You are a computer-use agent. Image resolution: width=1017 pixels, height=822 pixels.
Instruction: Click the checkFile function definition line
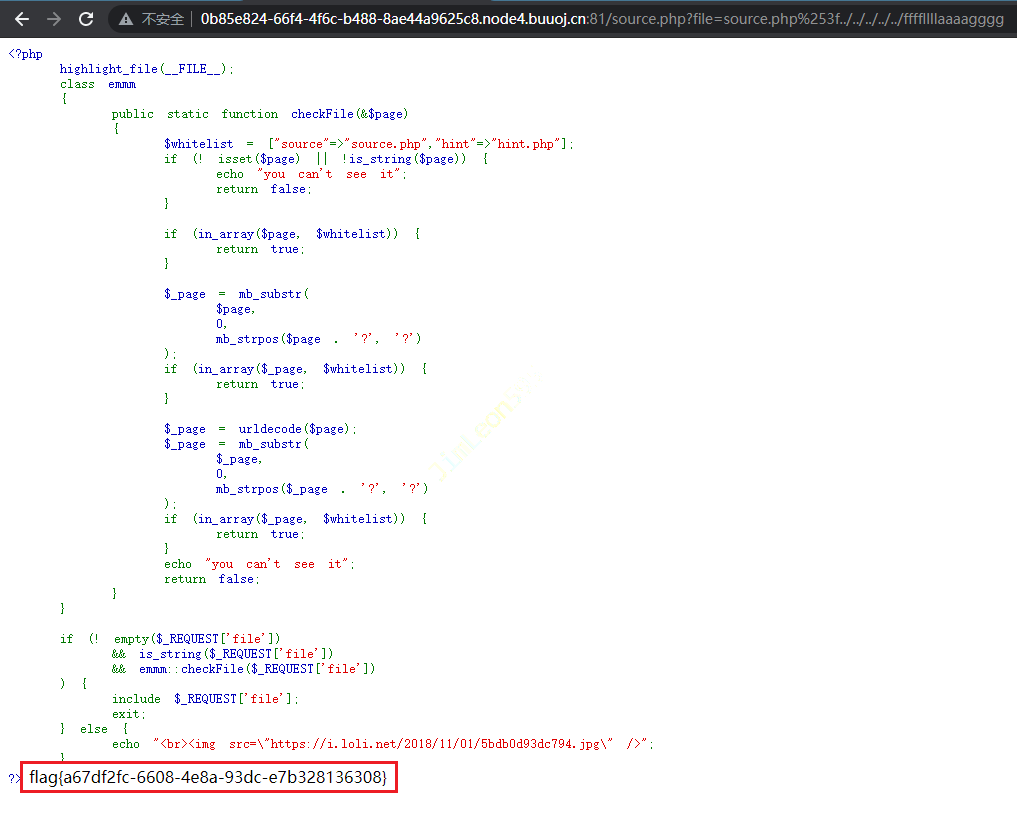(260, 114)
